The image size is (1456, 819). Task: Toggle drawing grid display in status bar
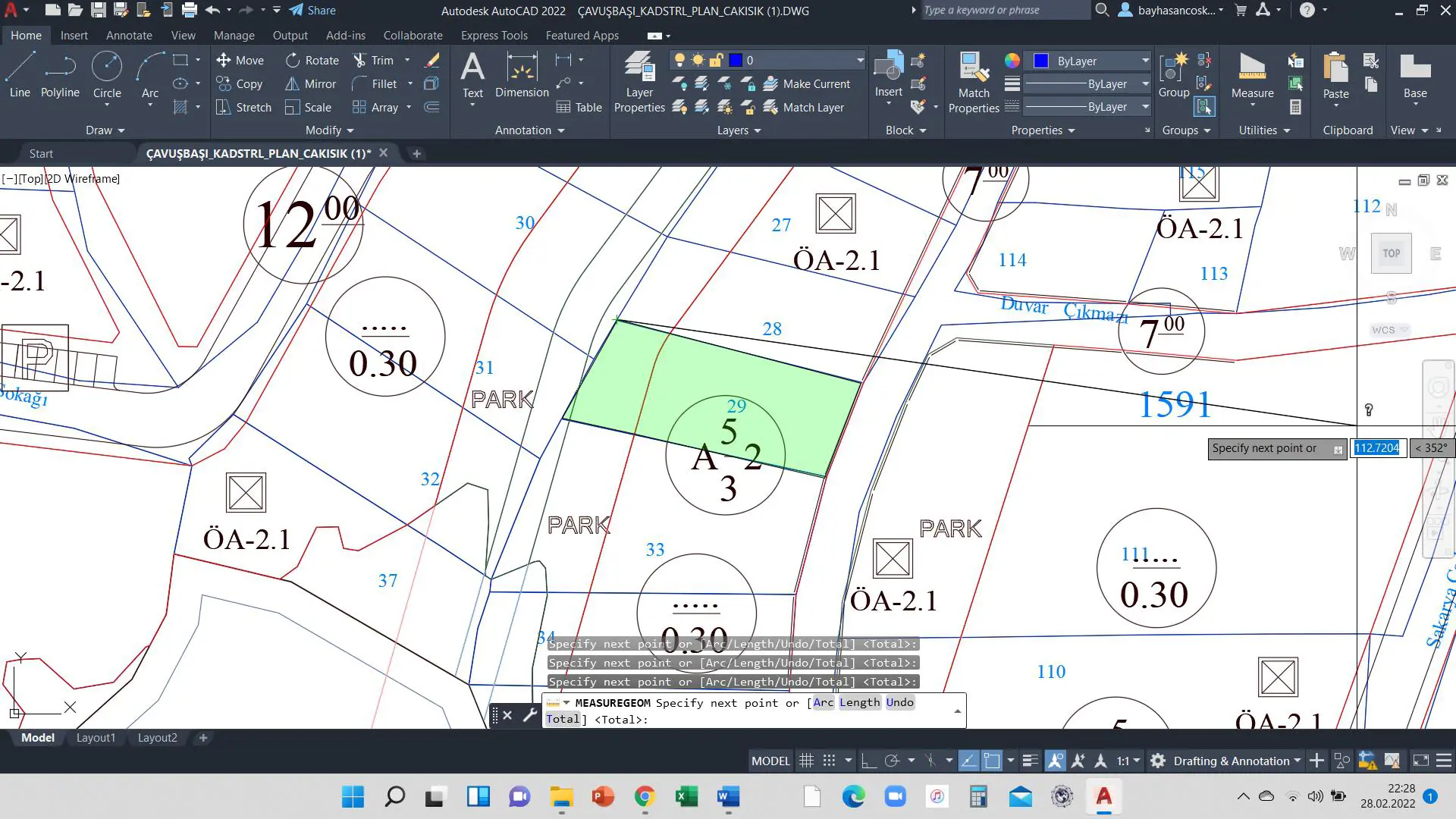pos(806,761)
